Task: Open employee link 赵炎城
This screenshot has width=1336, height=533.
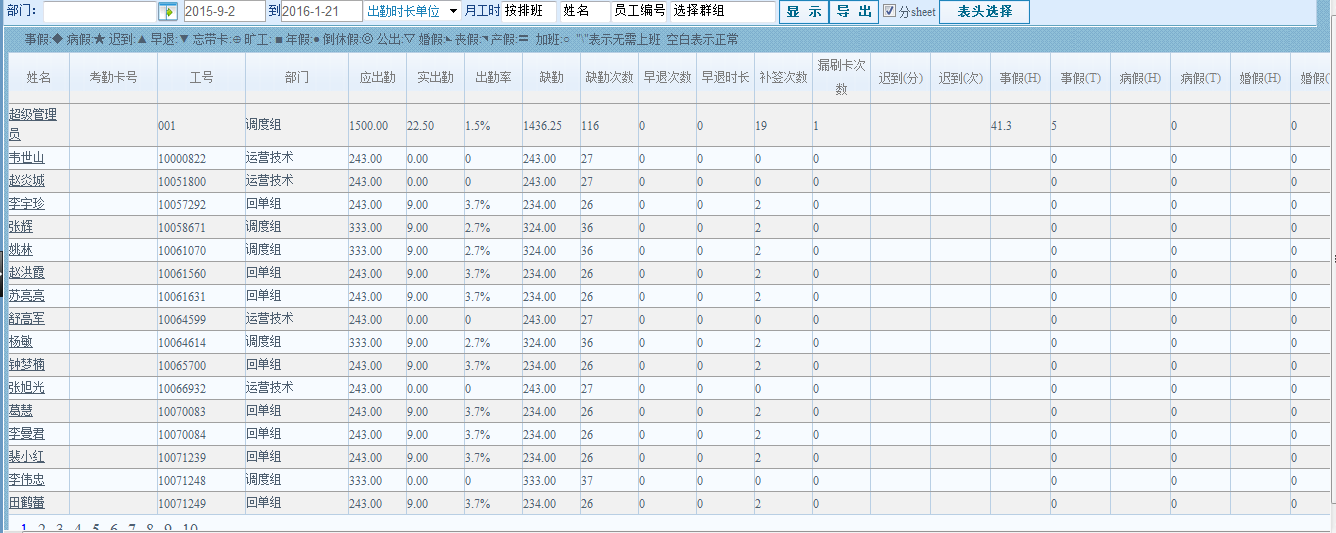Action: click(x=26, y=181)
